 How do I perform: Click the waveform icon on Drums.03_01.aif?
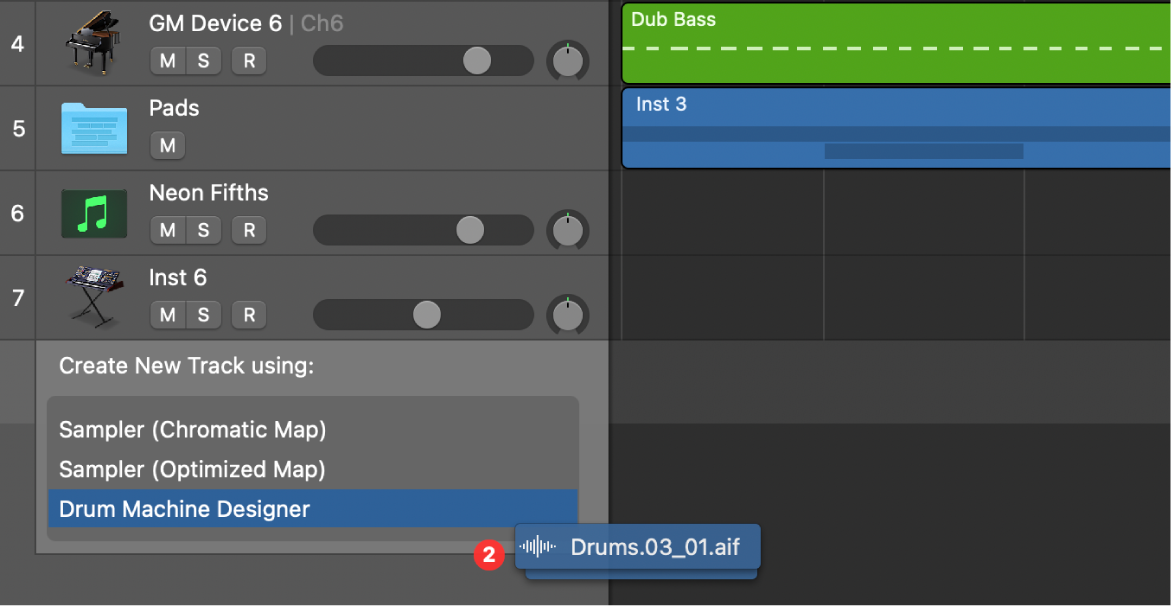coord(539,547)
